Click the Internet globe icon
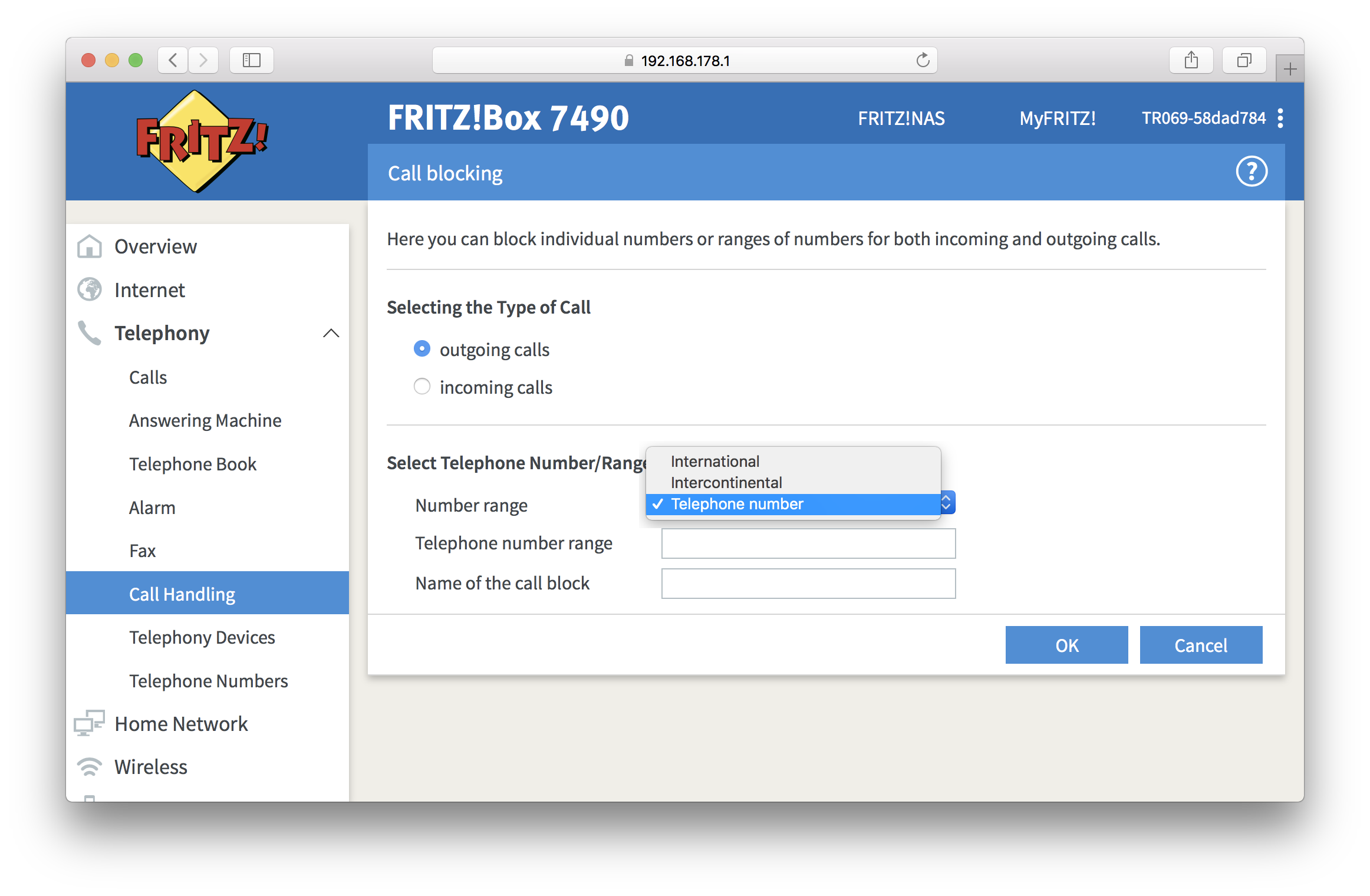 [x=90, y=289]
